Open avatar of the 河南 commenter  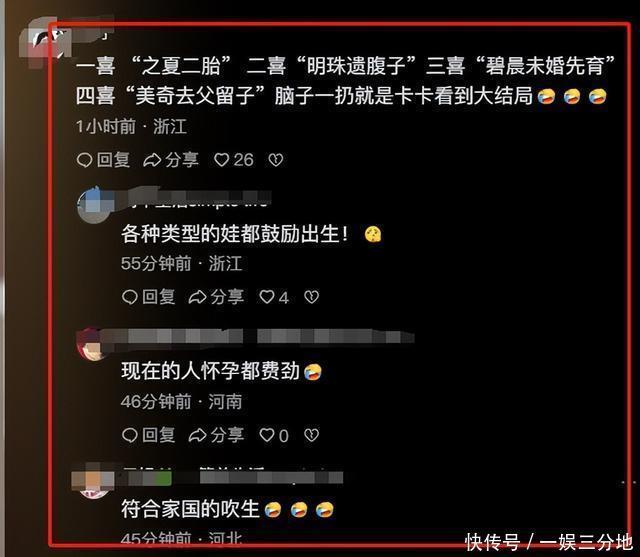[x=93, y=345]
